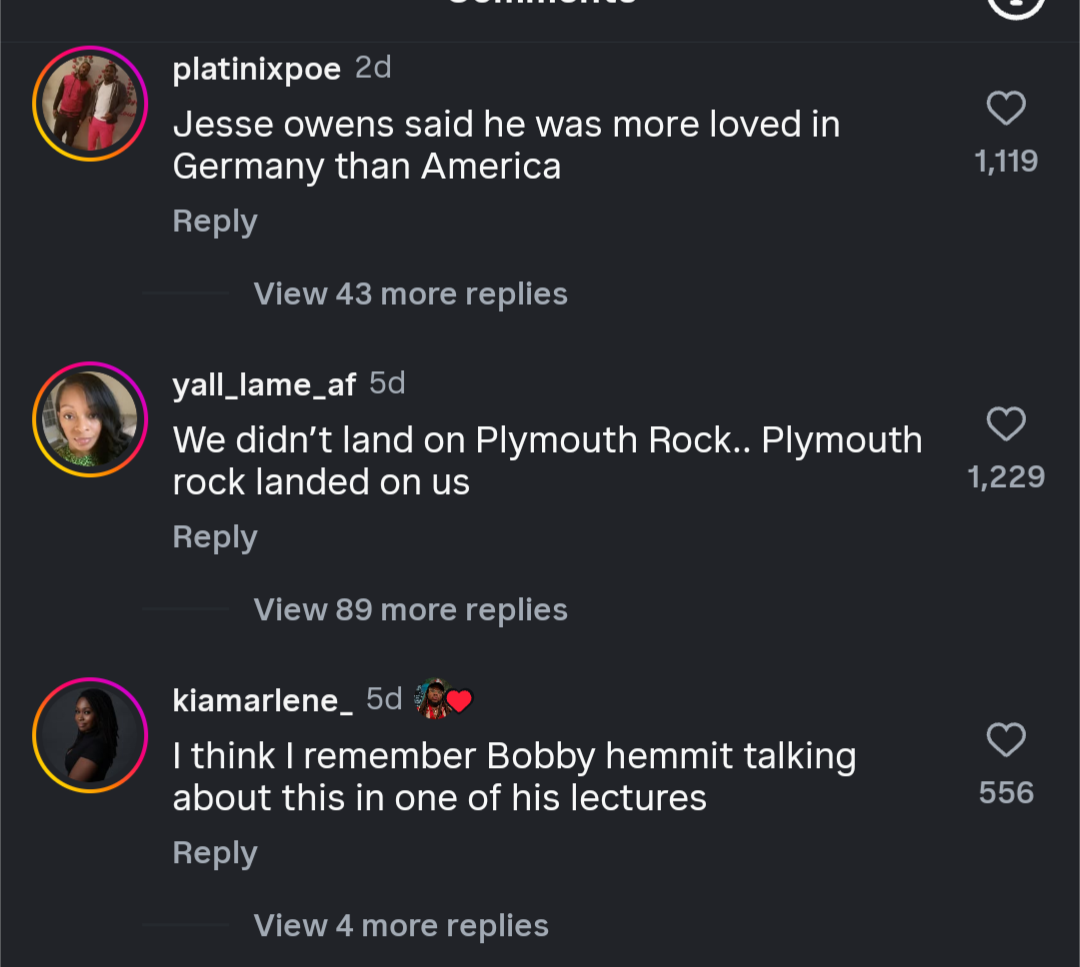
Task: Click the 1,119 likes count
Action: pos(1006,161)
